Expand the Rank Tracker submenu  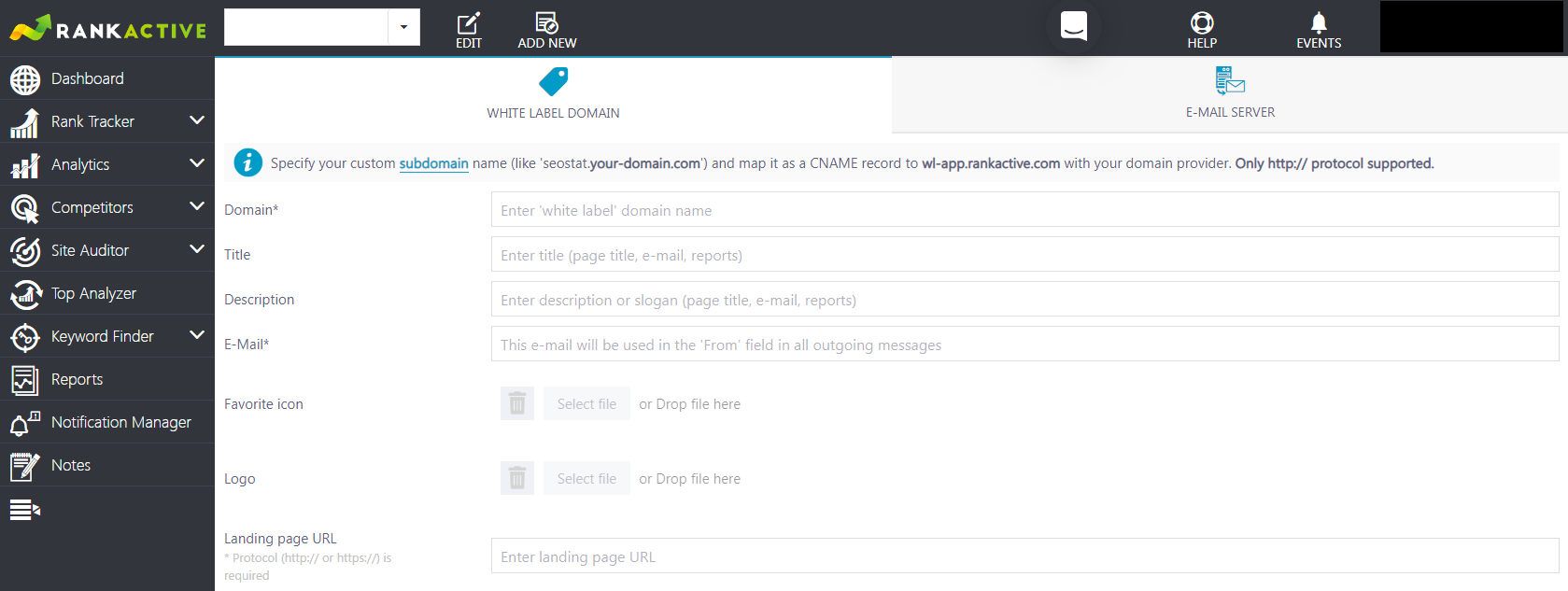(196, 120)
